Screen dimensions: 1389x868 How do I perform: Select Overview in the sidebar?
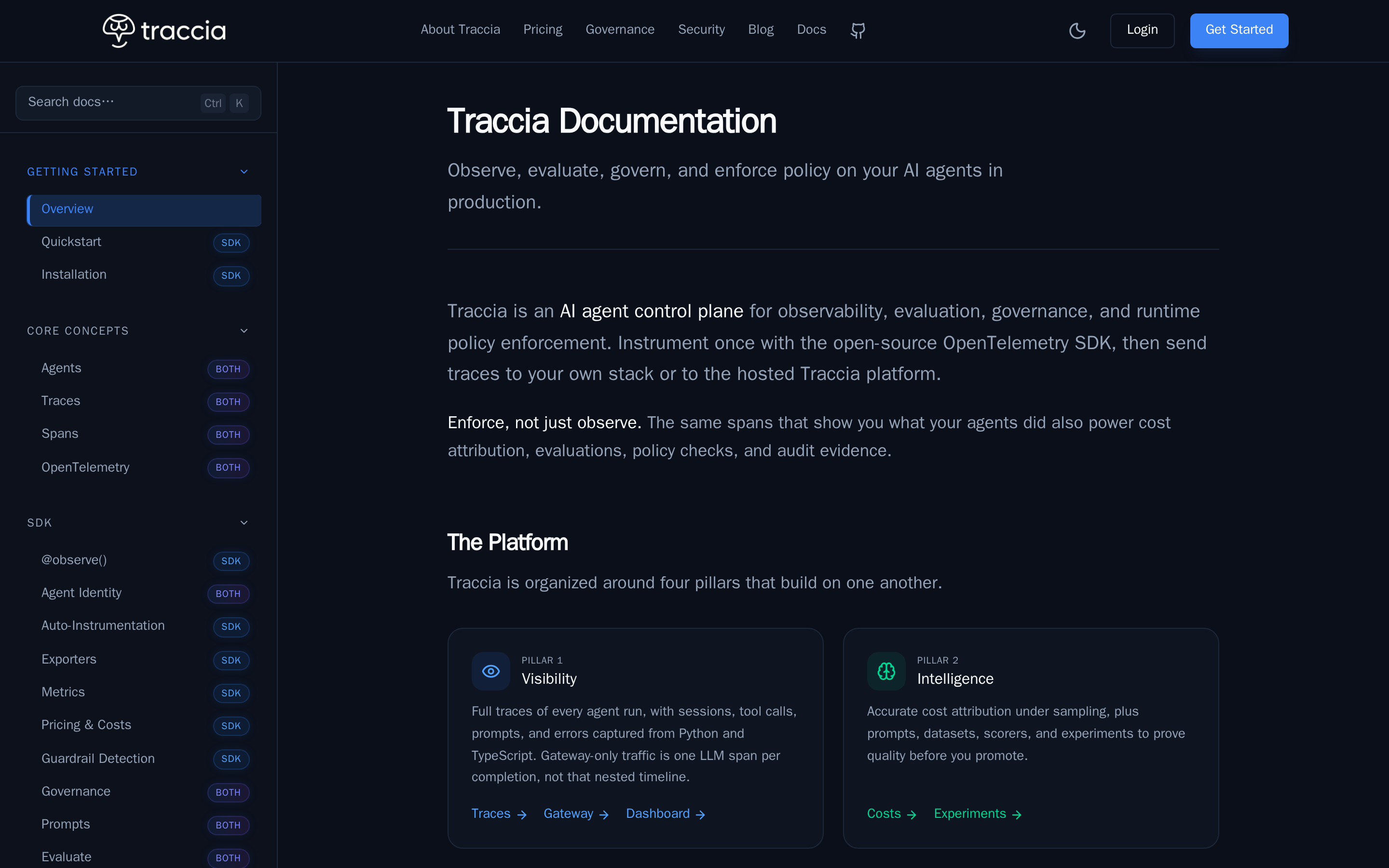point(144,210)
